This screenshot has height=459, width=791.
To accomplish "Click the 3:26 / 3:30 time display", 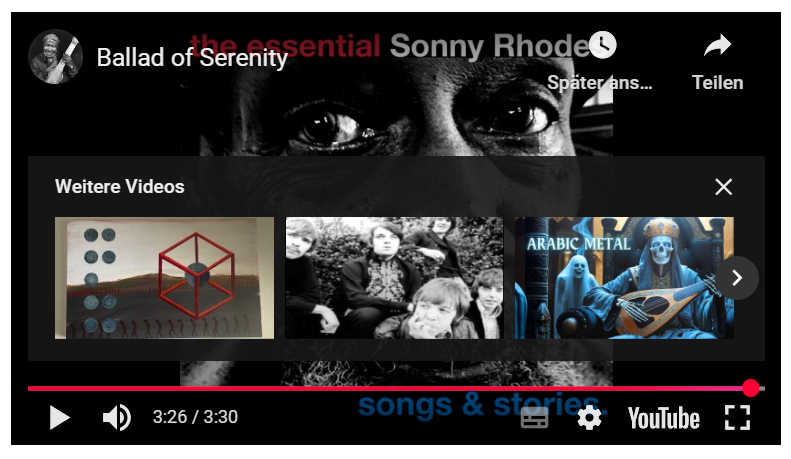I will pyautogui.click(x=195, y=417).
